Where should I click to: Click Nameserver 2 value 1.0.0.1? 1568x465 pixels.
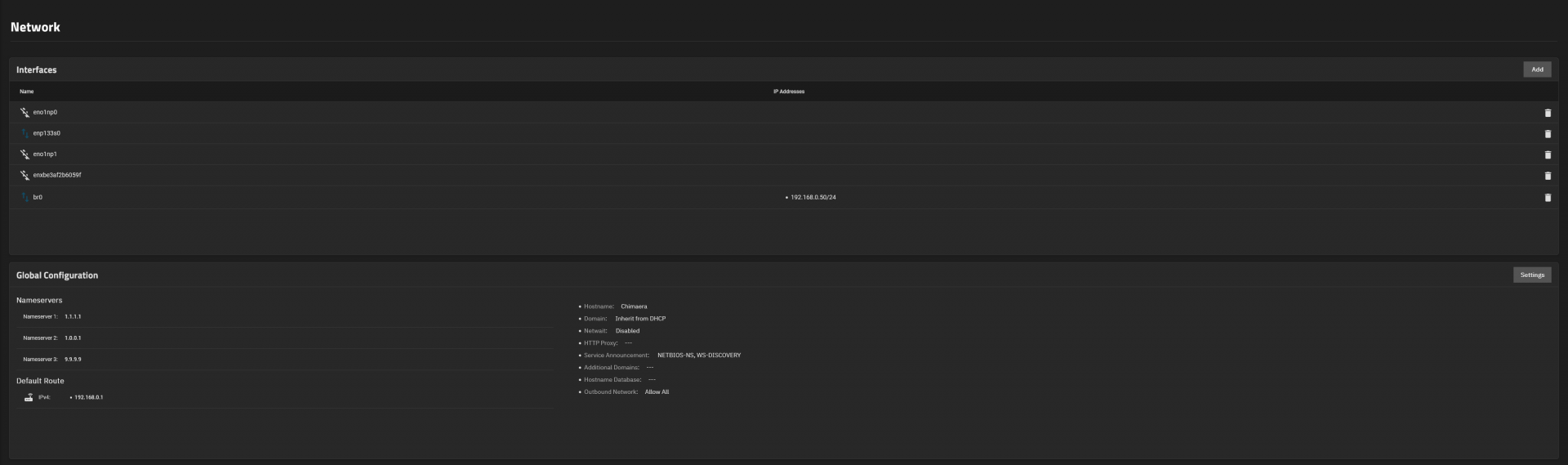(x=73, y=338)
